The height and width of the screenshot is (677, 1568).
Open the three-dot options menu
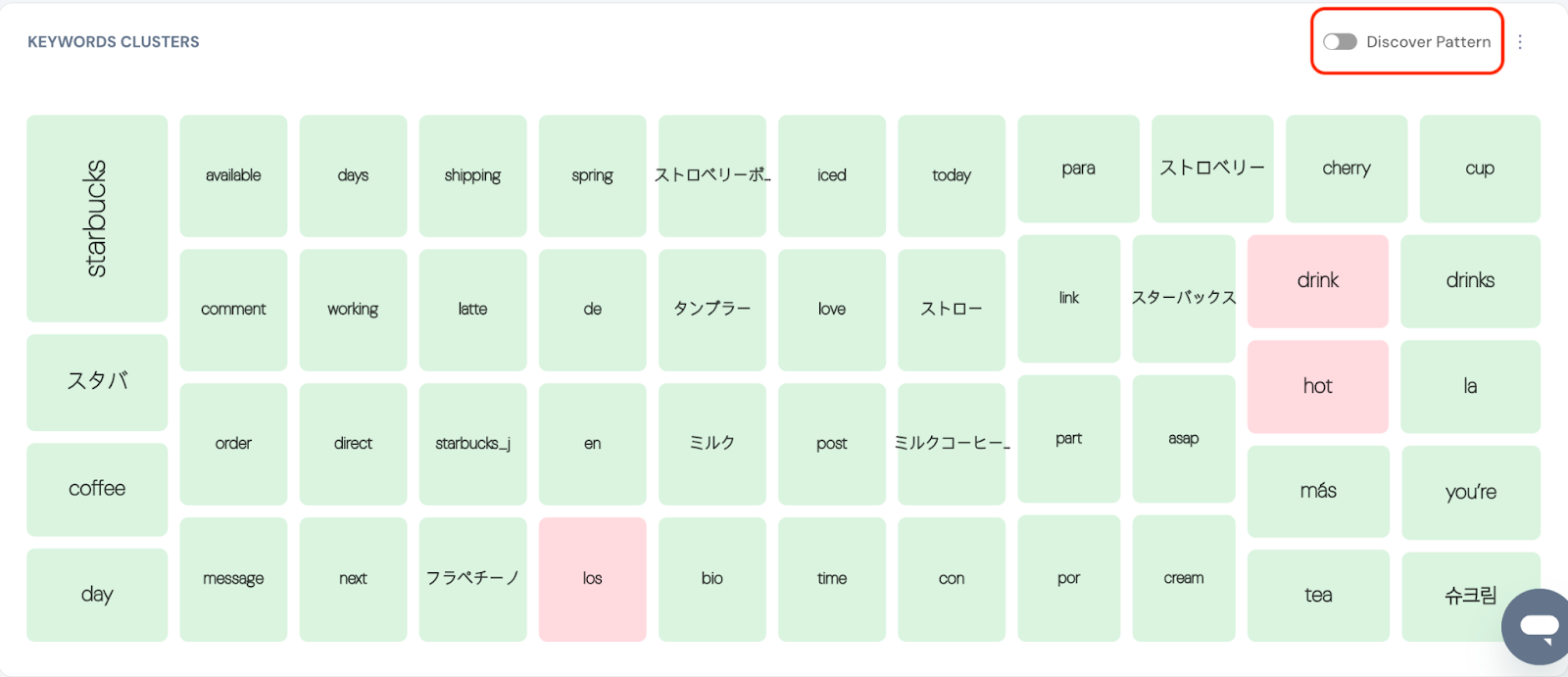[1520, 42]
